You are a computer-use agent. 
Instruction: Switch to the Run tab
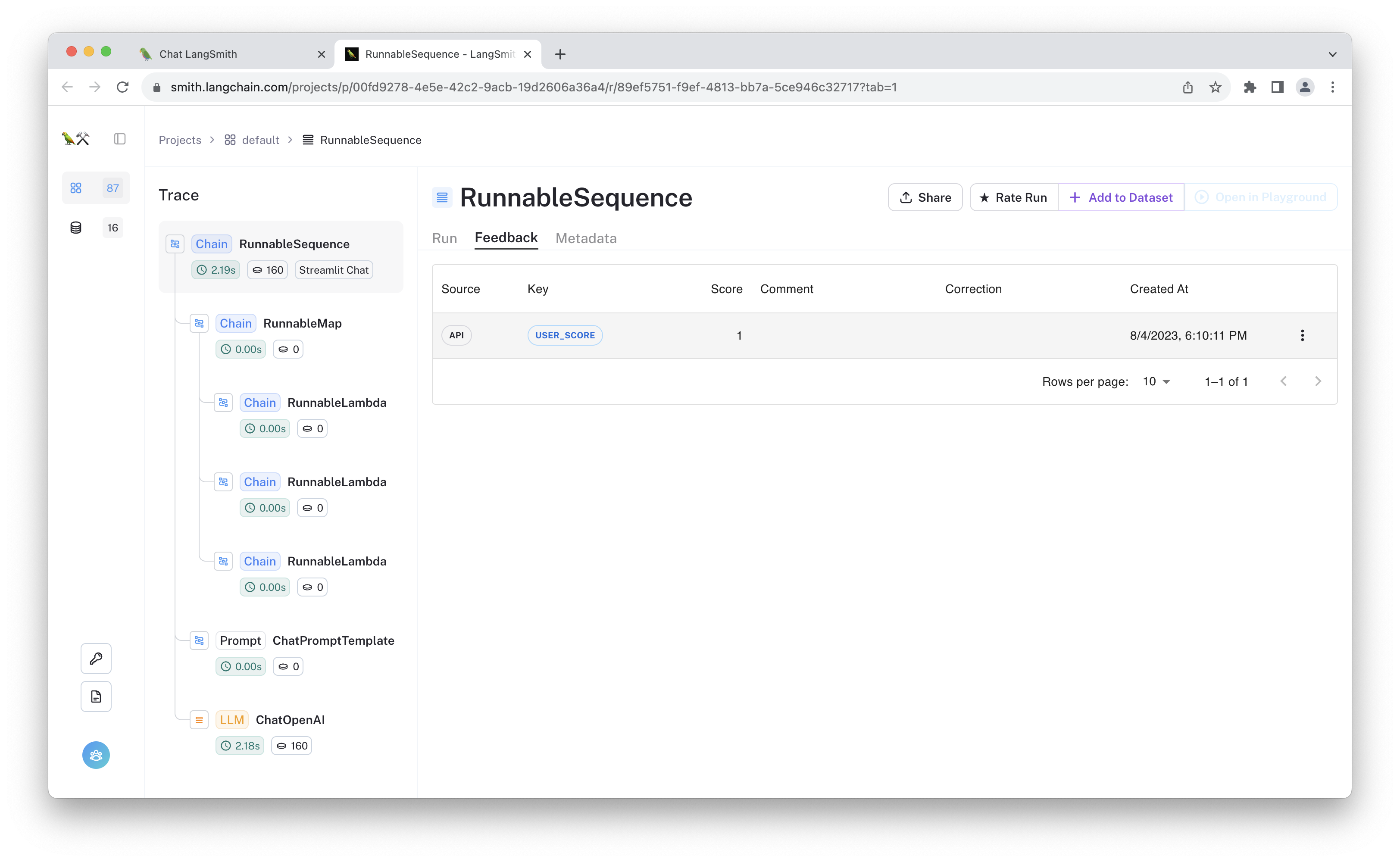444,238
